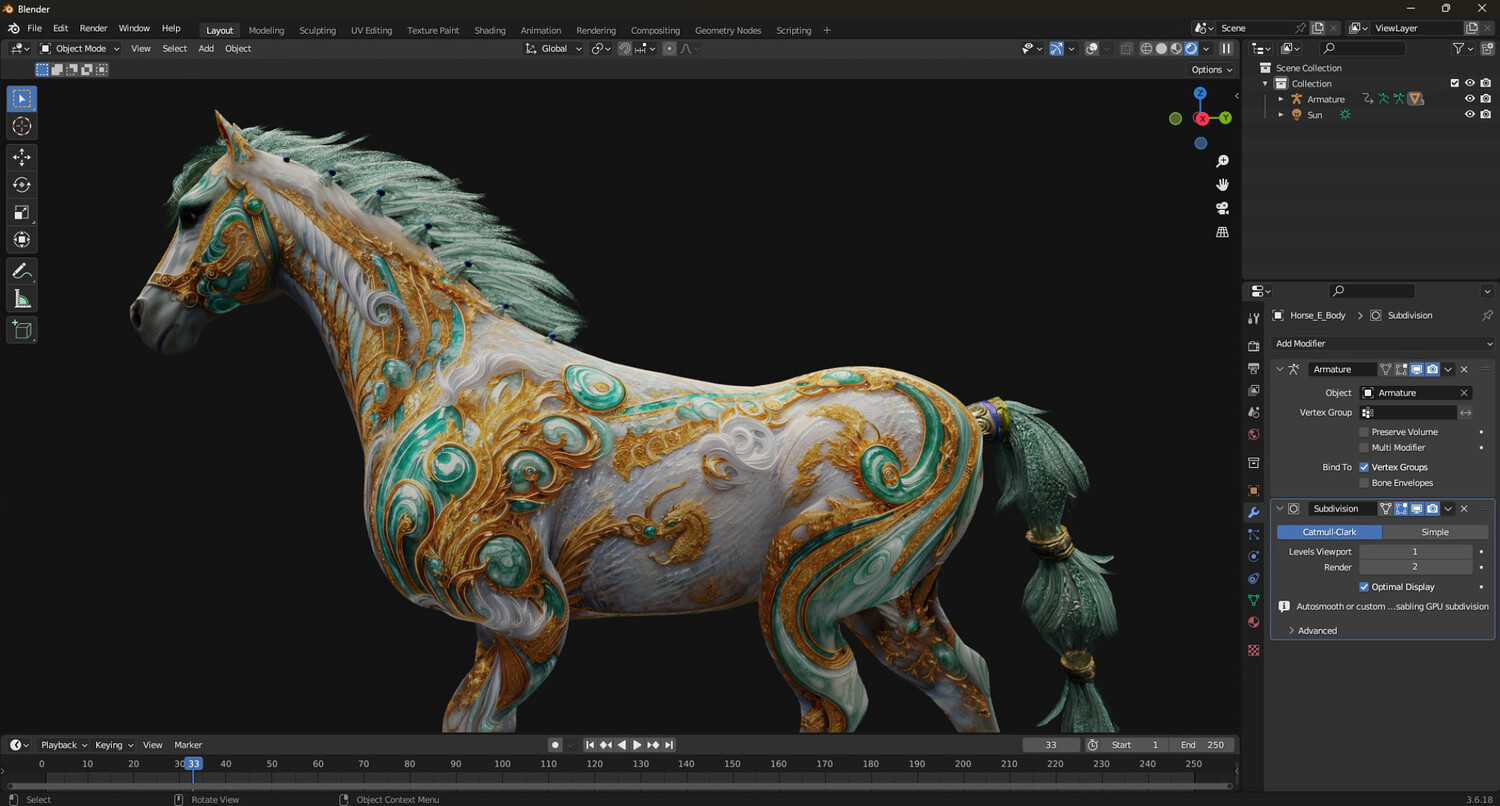
Task: Open the Keying popover in the timeline
Action: (114, 745)
